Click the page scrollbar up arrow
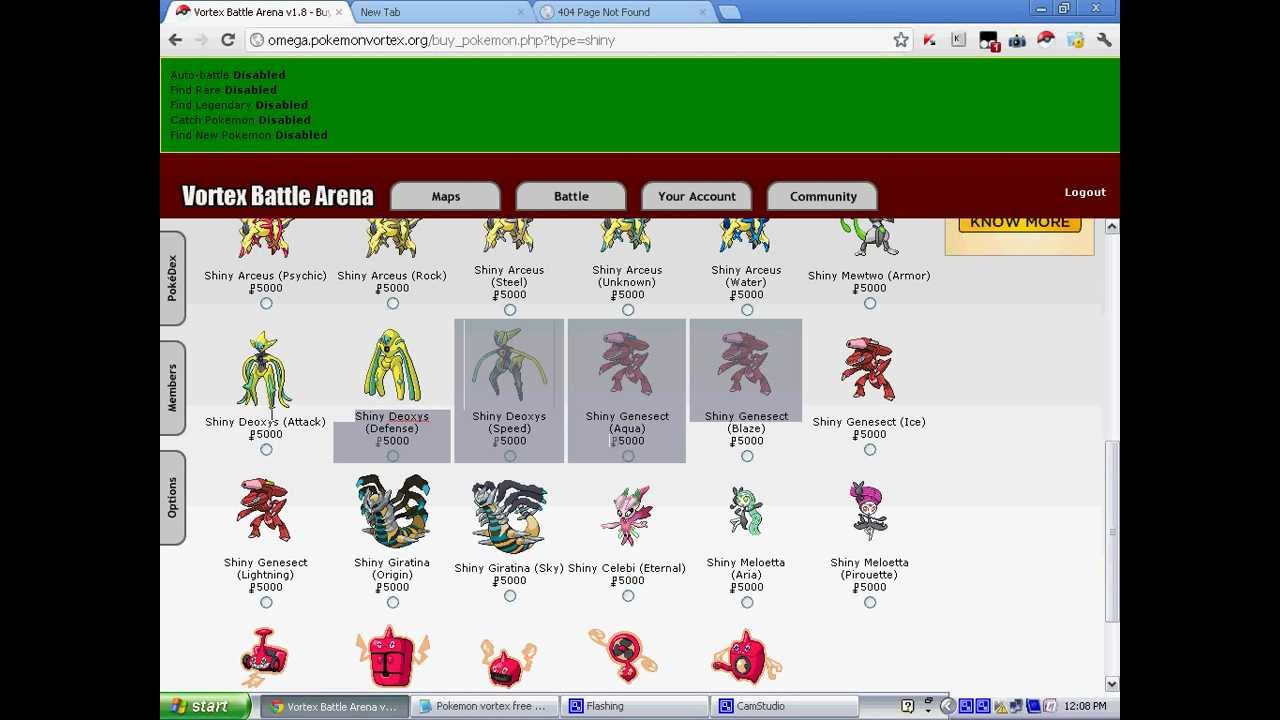The height and width of the screenshot is (720, 1280). coord(1112,227)
